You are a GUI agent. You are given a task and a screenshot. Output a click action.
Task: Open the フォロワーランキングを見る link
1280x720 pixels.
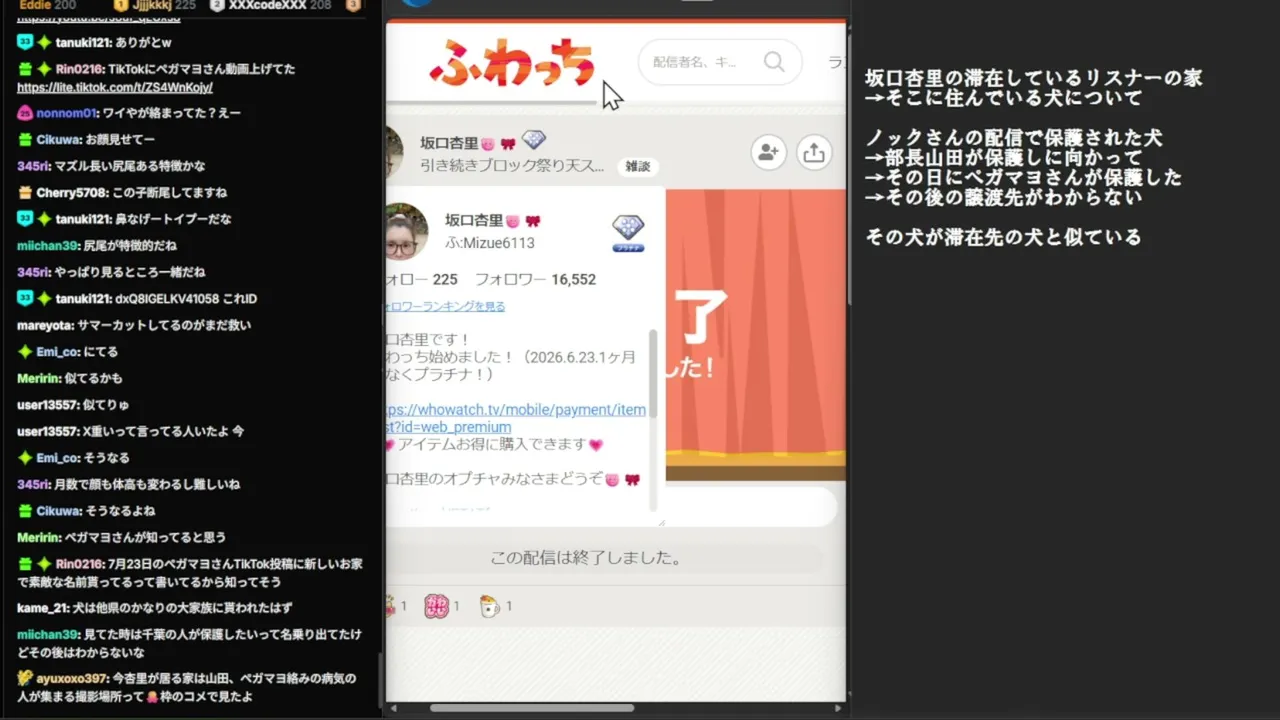(x=446, y=306)
